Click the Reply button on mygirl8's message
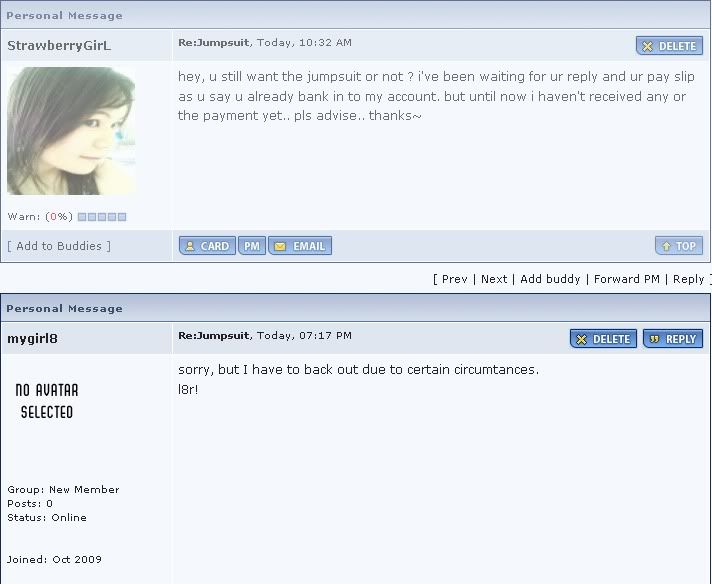The image size is (712, 584). (673, 339)
